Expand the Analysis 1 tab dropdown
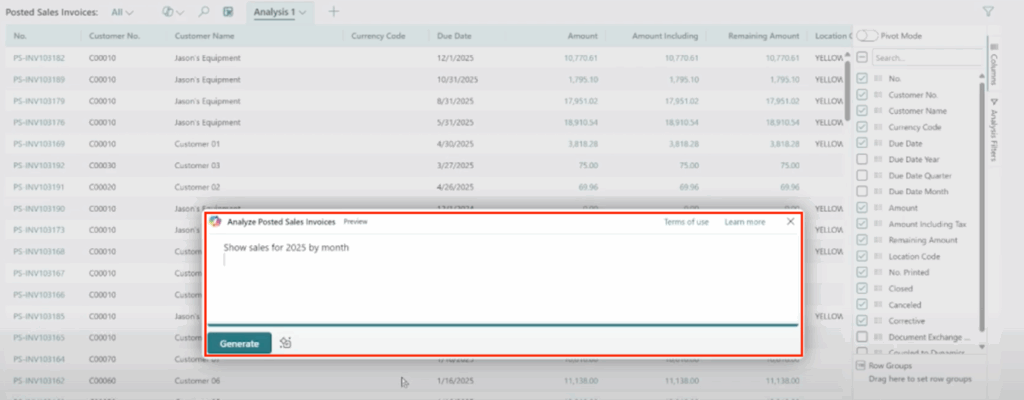Viewport: 1024px width, 400px height. 302,12
